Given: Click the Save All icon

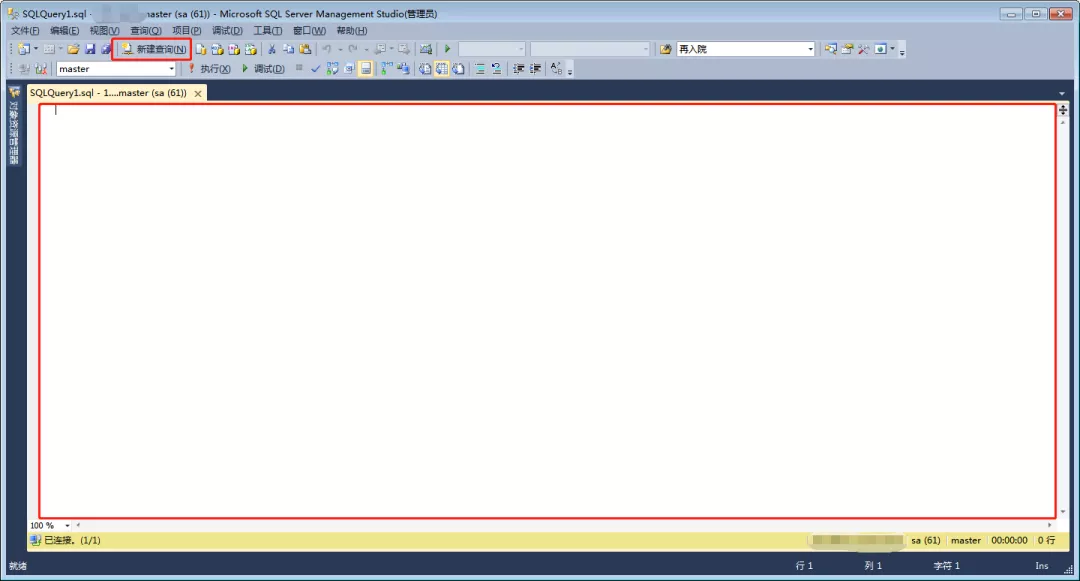Looking at the screenshot, I should pyautogui.click(x=105, y=49).
